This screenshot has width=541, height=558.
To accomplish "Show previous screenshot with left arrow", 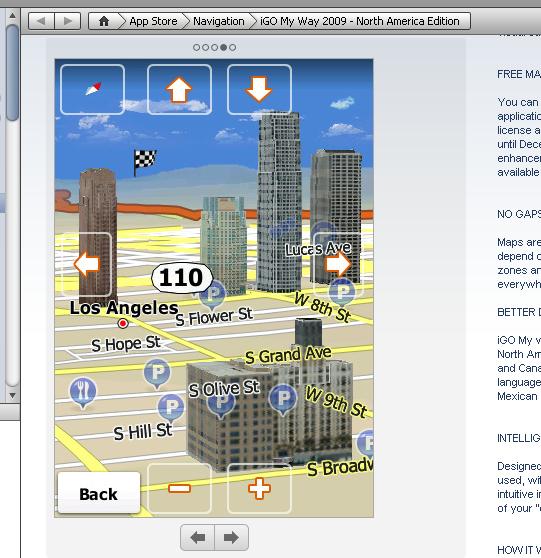I will click(198, 537).
